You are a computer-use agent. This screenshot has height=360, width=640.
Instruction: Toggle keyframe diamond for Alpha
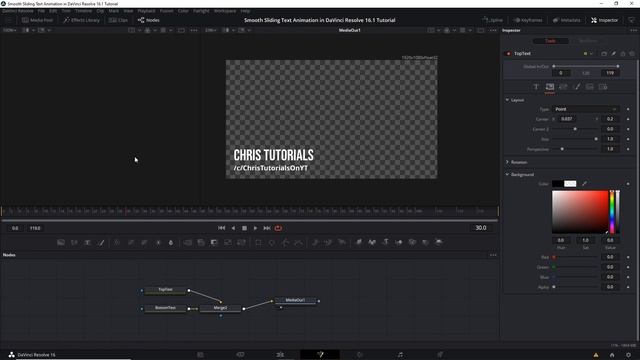click(628, 287)
